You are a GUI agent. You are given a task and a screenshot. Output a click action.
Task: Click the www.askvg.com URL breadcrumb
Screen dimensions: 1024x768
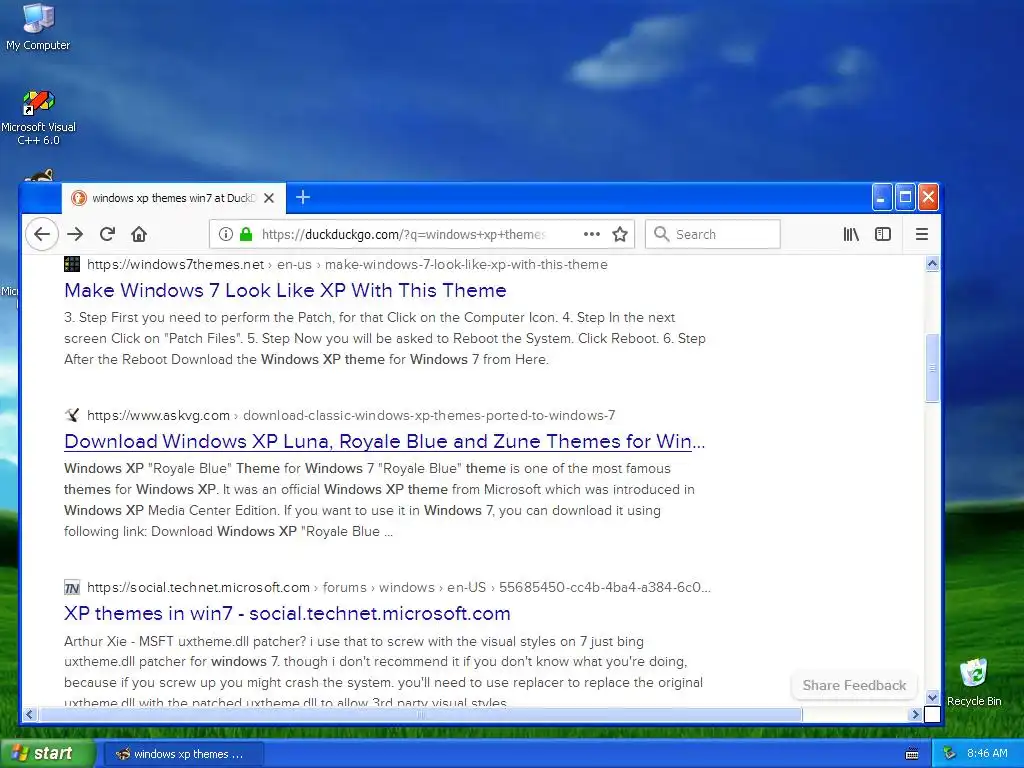[351, 415]
